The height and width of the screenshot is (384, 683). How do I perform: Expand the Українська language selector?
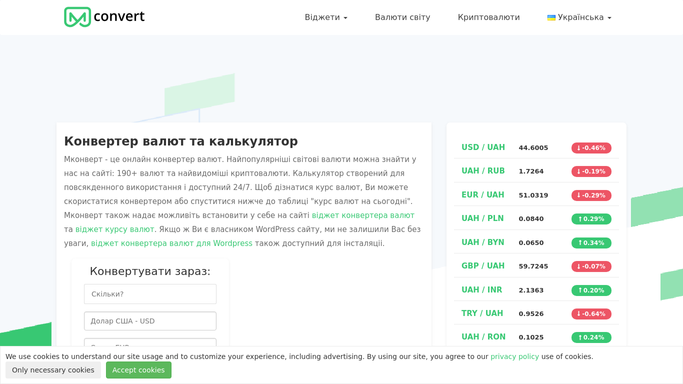click(x=579, y=17)
